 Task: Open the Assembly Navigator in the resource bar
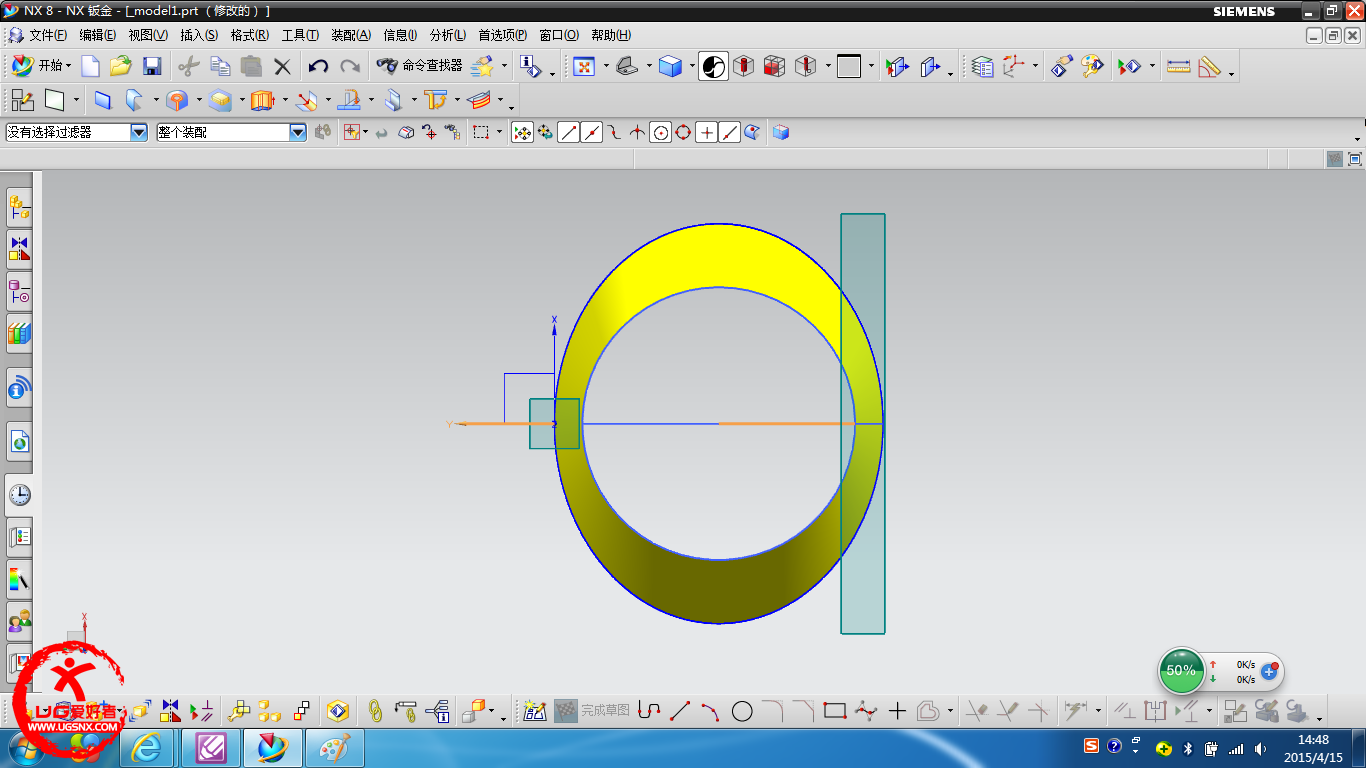(x=19, y=208)
